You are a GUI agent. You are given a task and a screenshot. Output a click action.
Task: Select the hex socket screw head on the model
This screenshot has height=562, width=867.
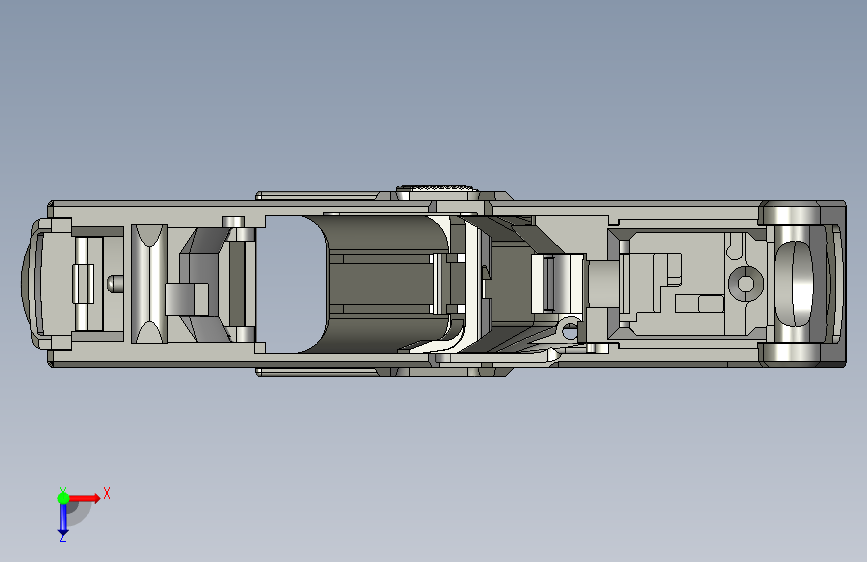coord(746,283)
